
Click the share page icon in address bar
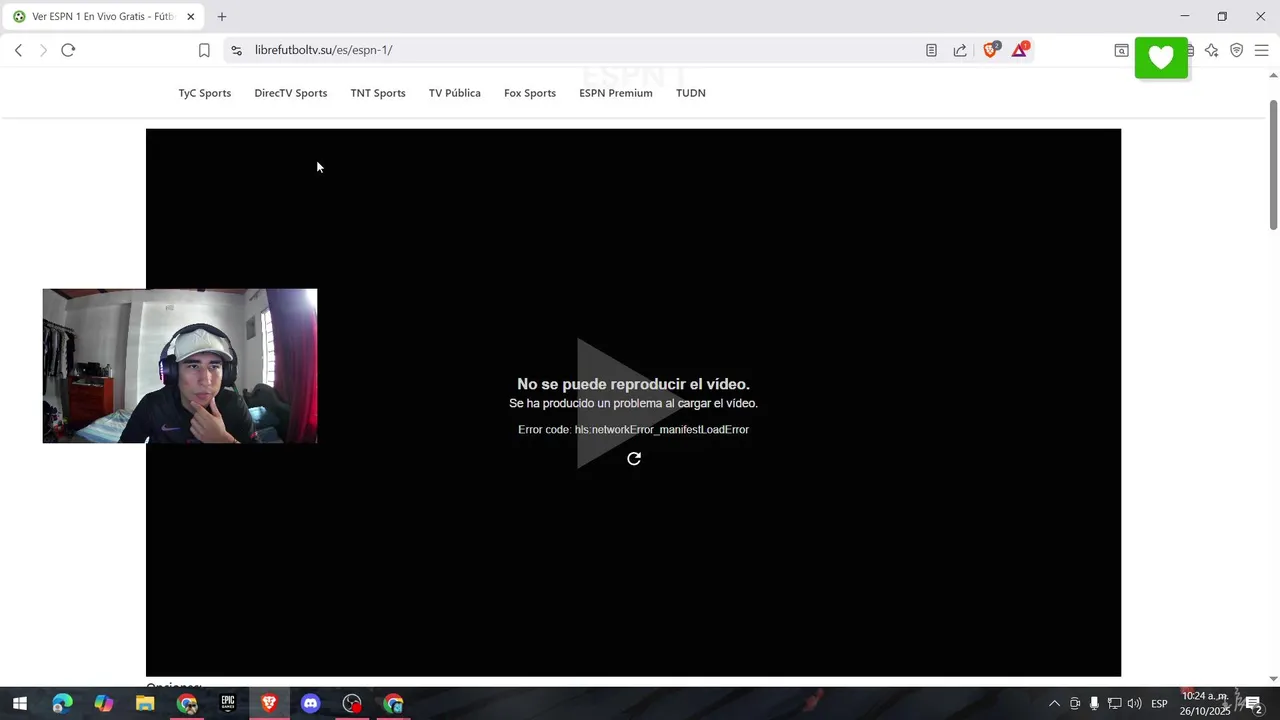coord(960,50)
